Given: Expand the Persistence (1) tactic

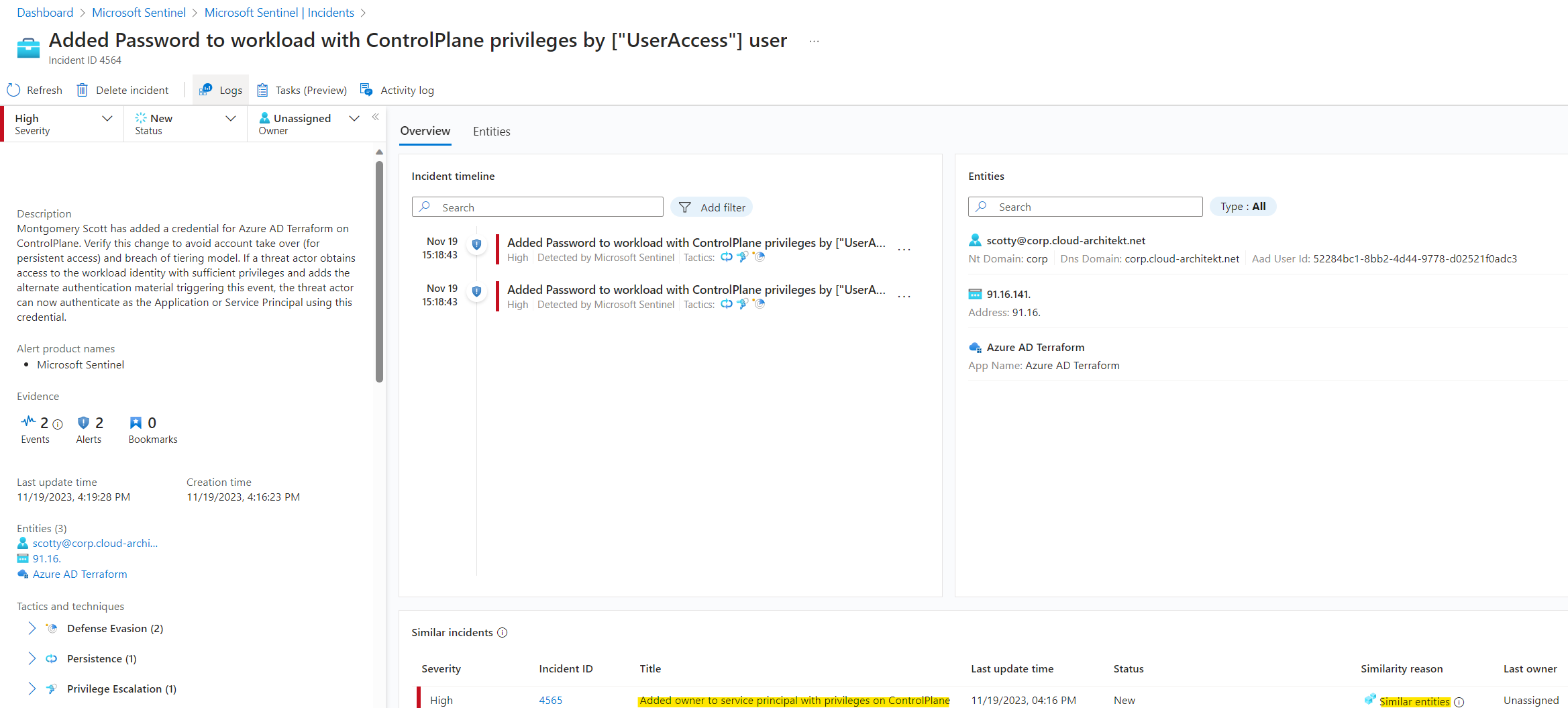Looking at the screenshot, I should pos(32,658).
